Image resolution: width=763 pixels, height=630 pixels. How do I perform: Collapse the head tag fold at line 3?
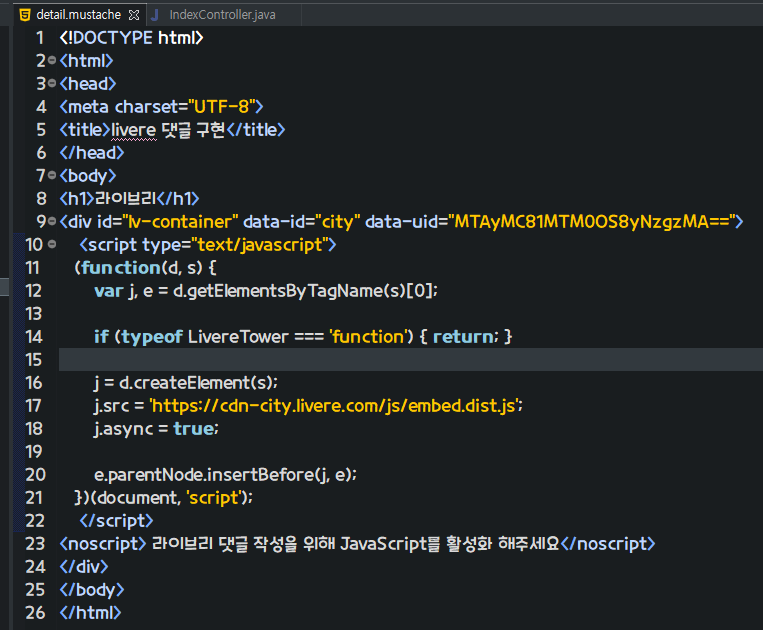(52, 83)
